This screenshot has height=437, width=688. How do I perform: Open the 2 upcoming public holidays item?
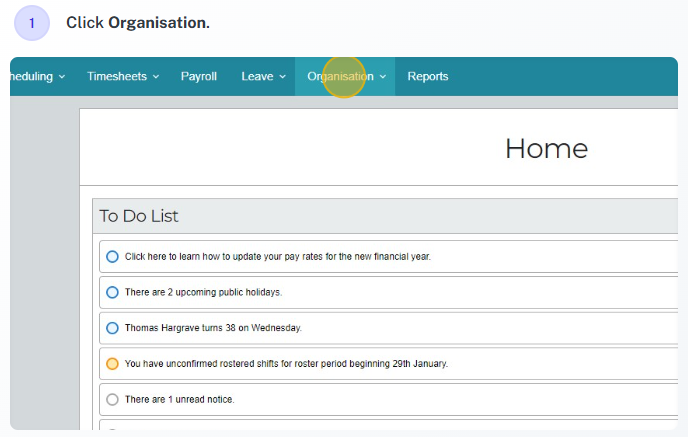[388, 292]
